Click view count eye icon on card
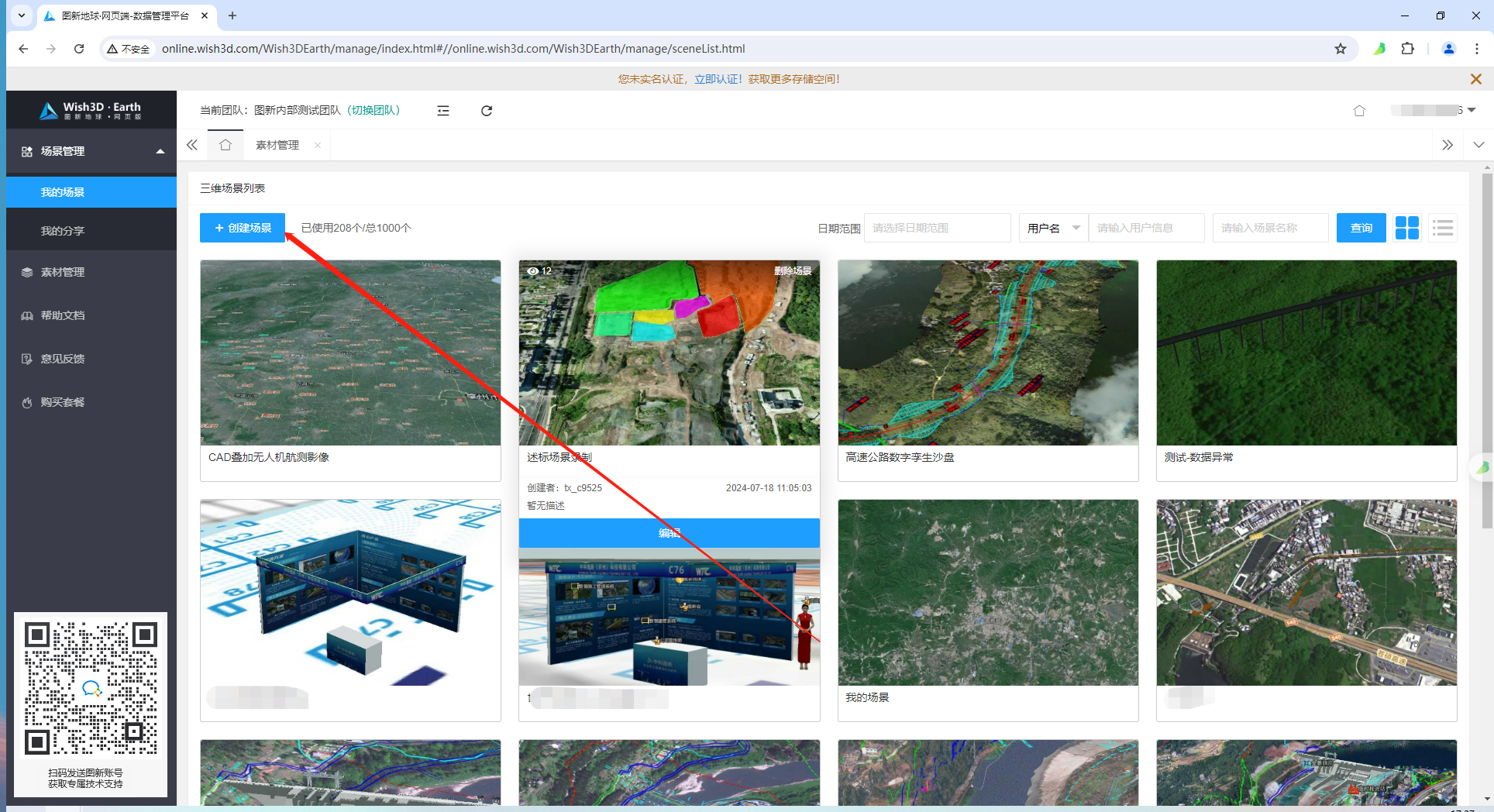This screenshot has width=1494, height=812. 533,271
